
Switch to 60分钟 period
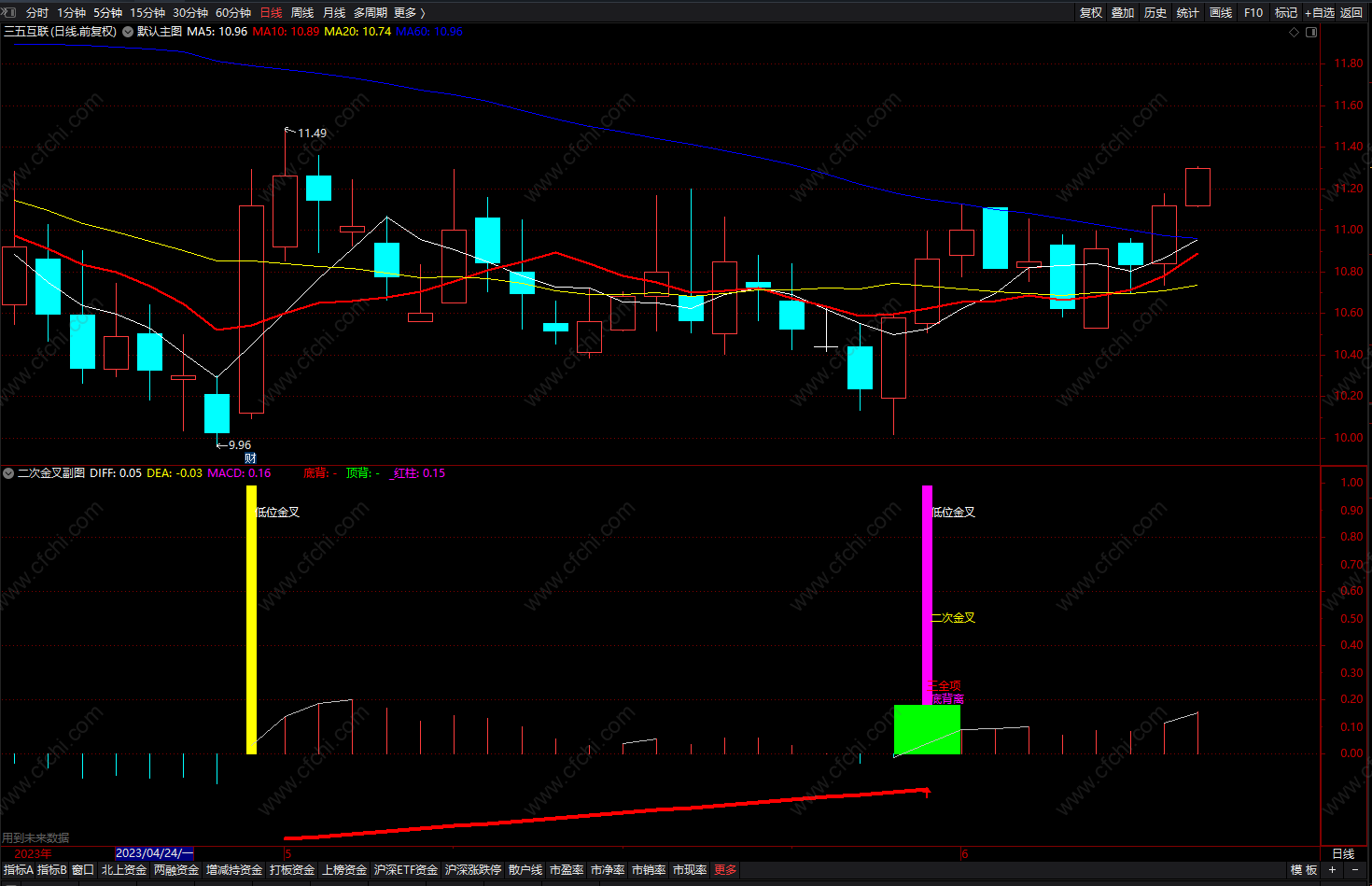pos(233,13)
